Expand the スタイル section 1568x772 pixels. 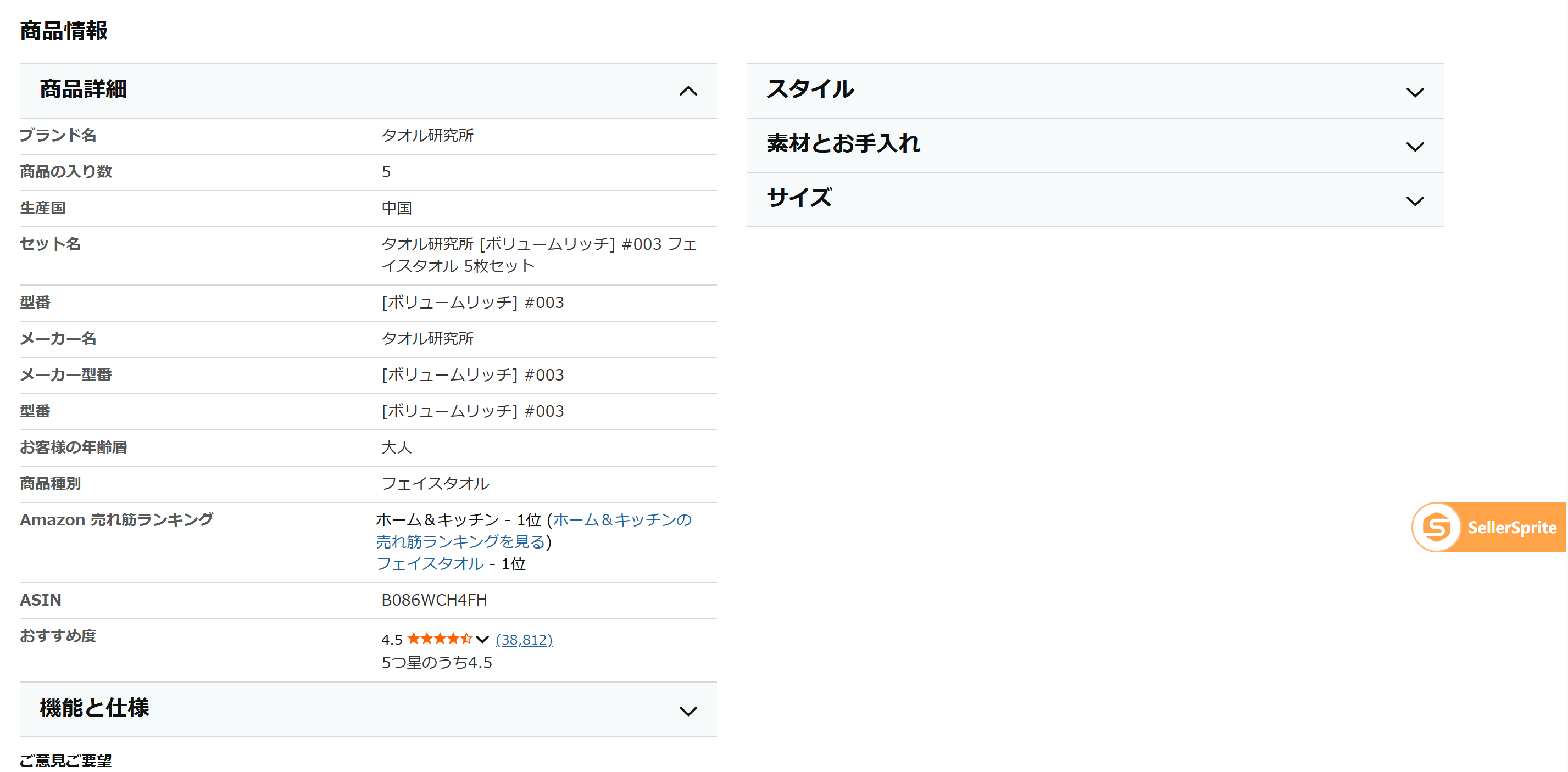click(1094, 91)
